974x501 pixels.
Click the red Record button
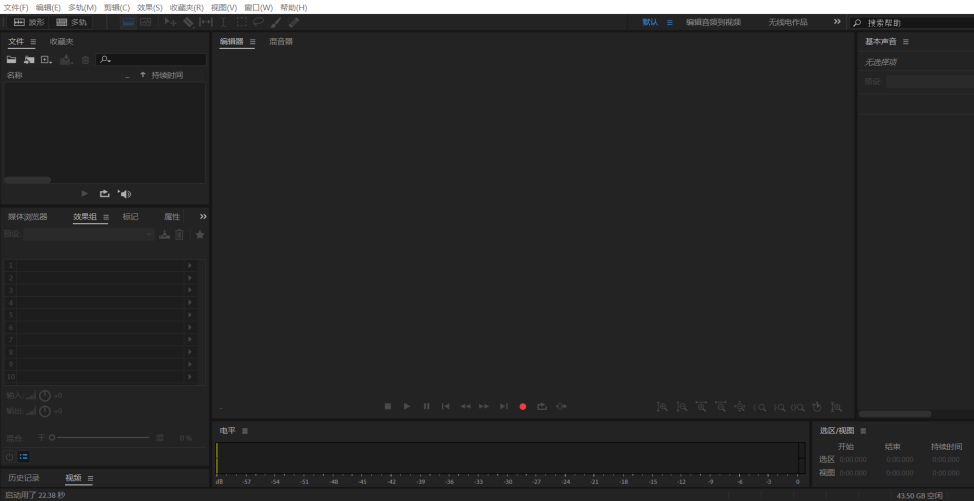523,407
